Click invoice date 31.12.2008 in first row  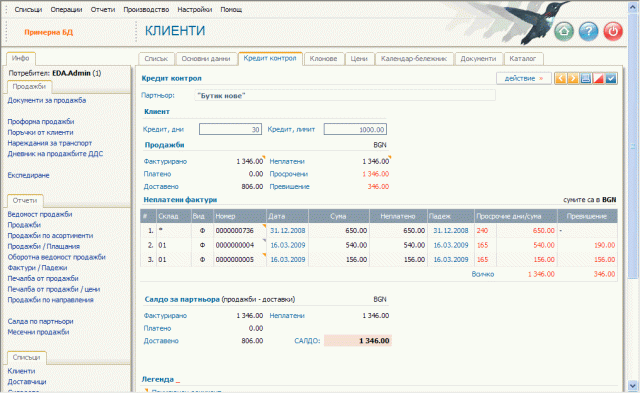point(287,231)
